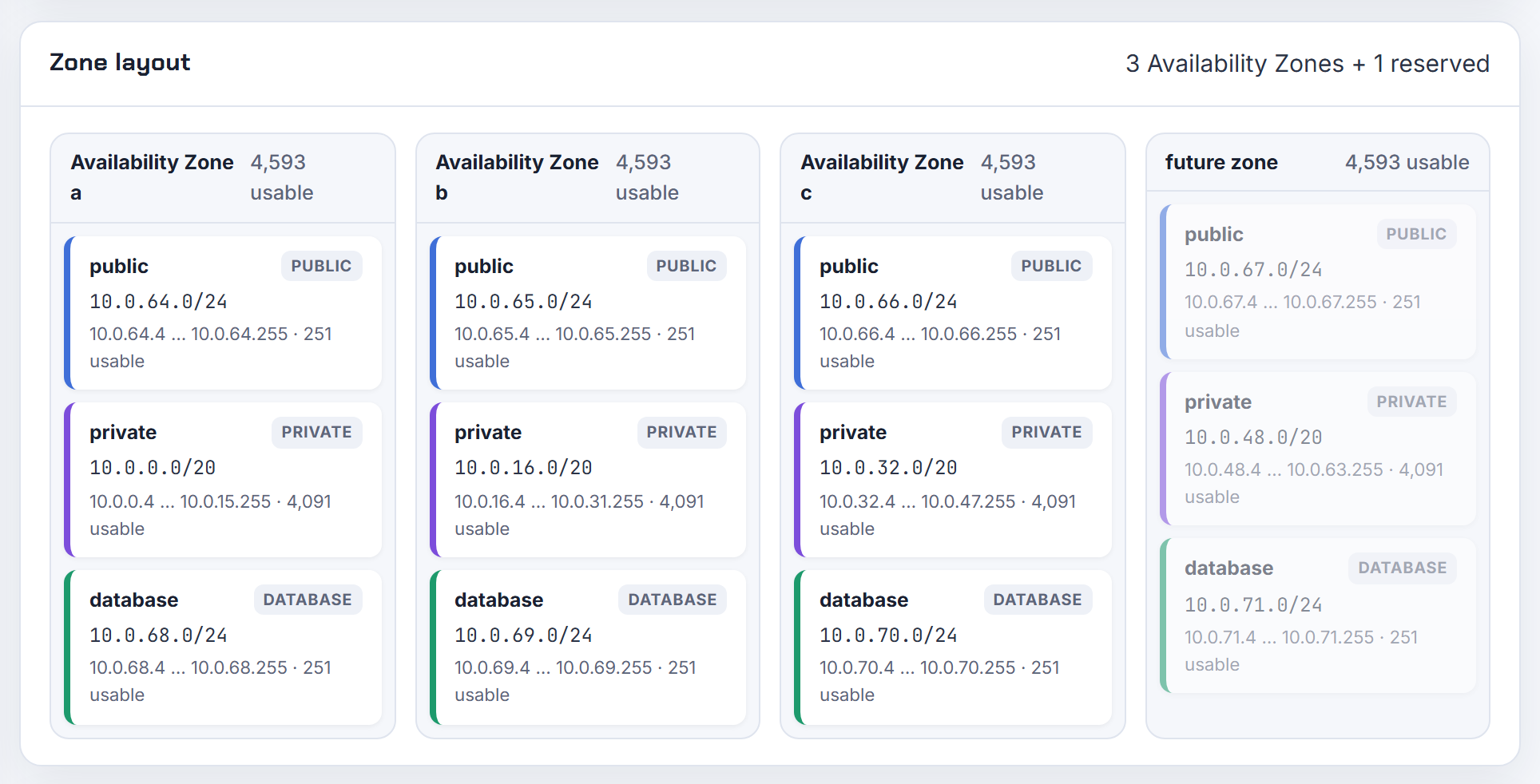Click range '10.0.32.4 ... 10.0.47.255' text
The width and height of the screenshot is (1540, 784).
918,501
